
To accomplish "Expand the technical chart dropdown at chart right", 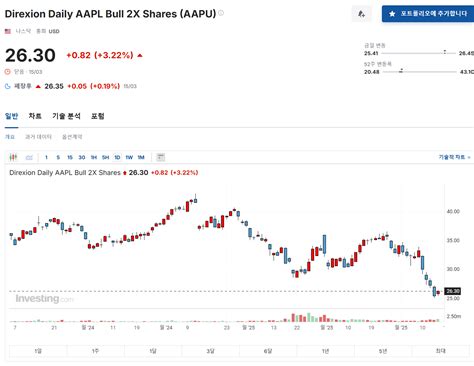I will point(454,157).
